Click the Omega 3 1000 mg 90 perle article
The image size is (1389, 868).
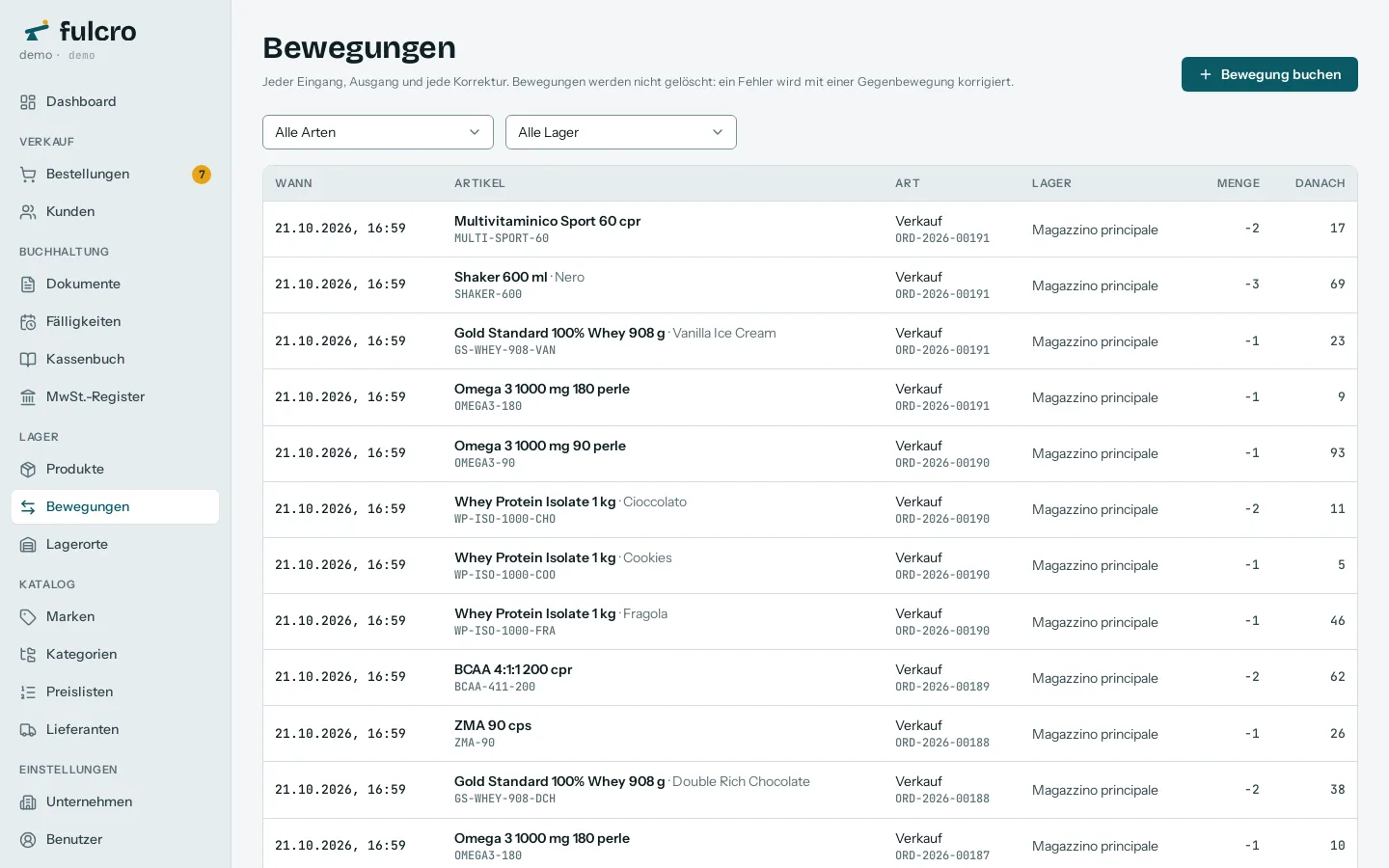(x=540, y=446)
